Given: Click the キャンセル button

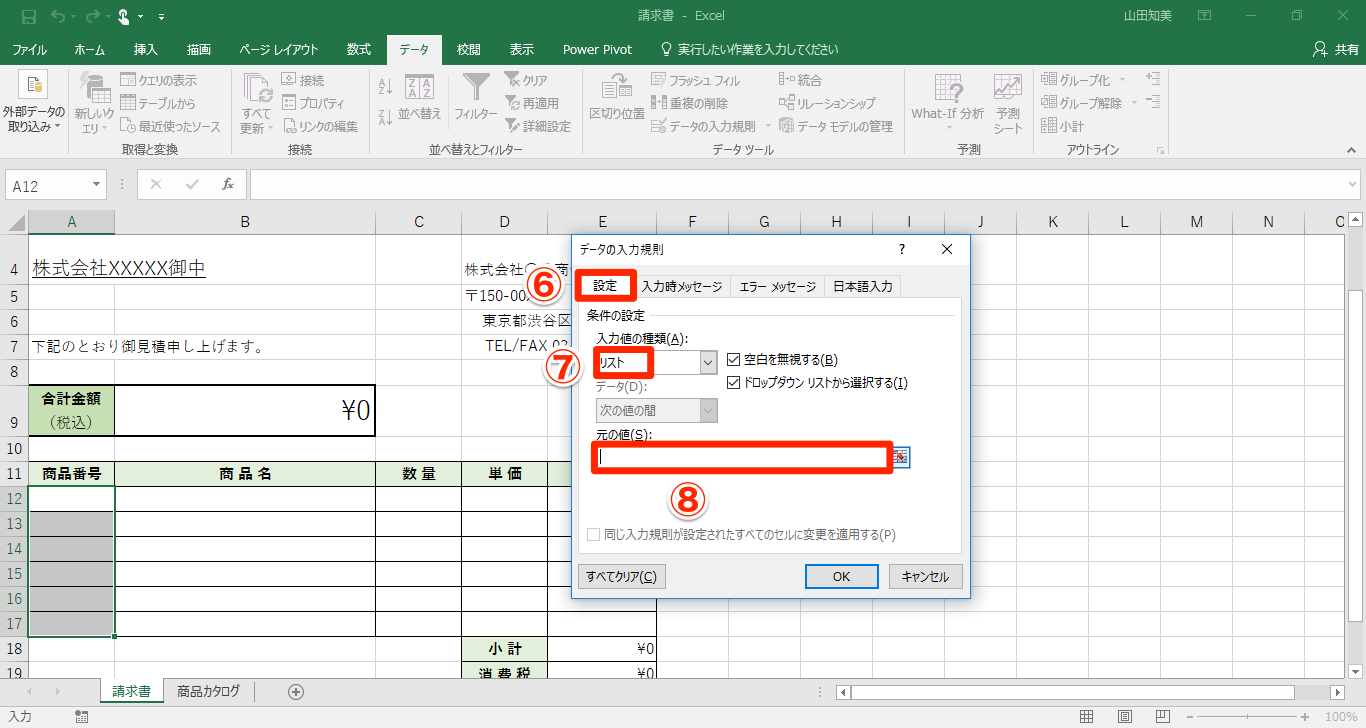Looking at the screenshot, I should click(x=925, y=576).
